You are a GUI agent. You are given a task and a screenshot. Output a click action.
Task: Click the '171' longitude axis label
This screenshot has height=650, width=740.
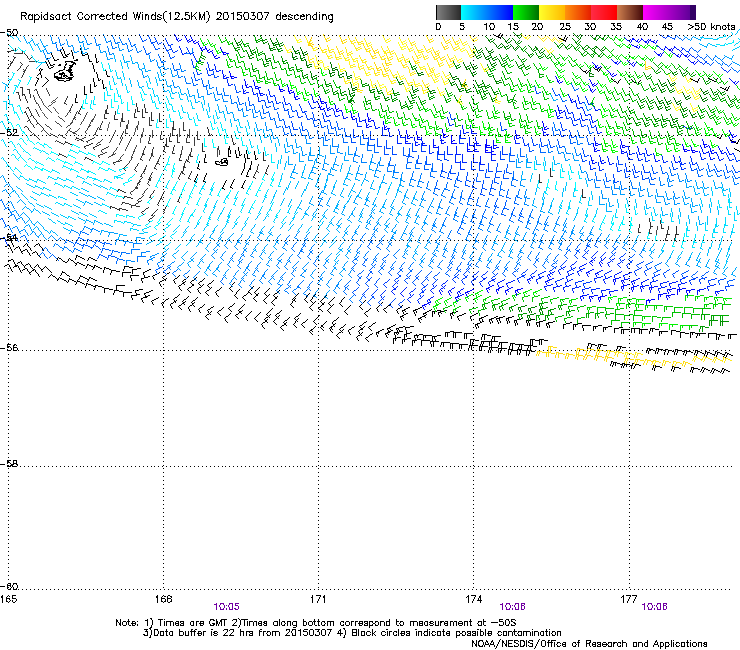(x=318, y=599)
